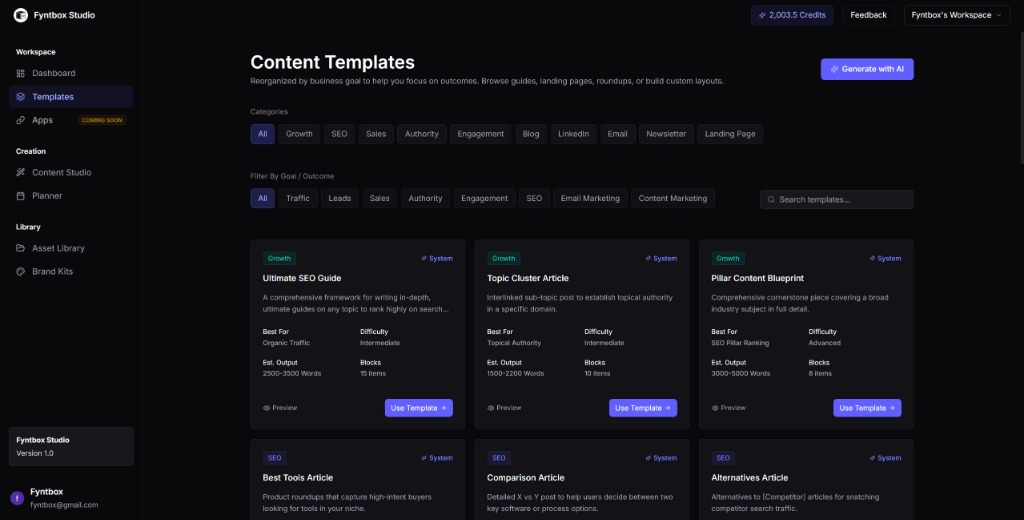Image resolution: width=1024 pixels, height=520 pixels.
Task: Select the Blog category chip
Action: pyautogui.click(x=531, y=134)
